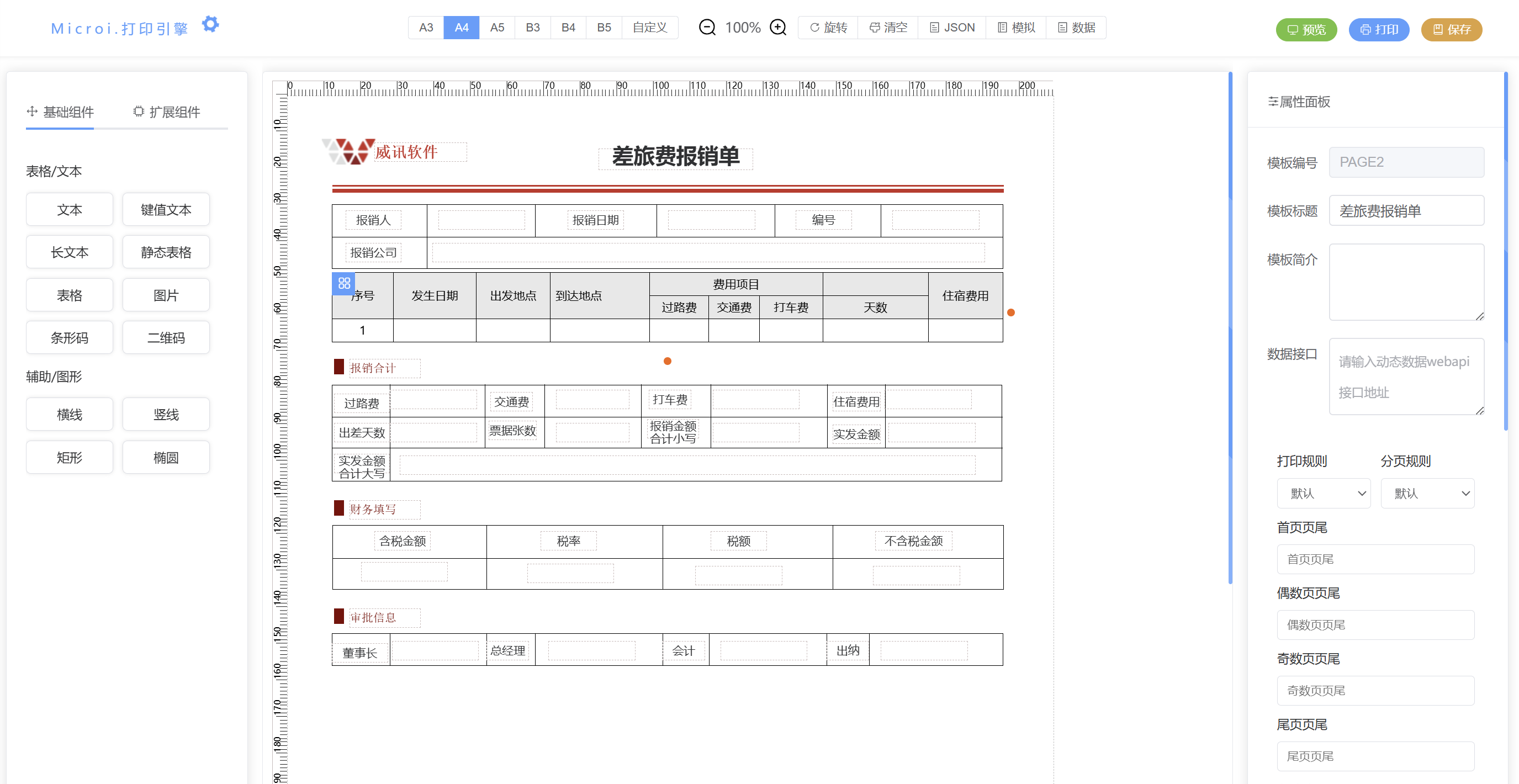Click the 属性面板 panel icon
This screenshot has width=1519, height=784.
point(1274,102)
